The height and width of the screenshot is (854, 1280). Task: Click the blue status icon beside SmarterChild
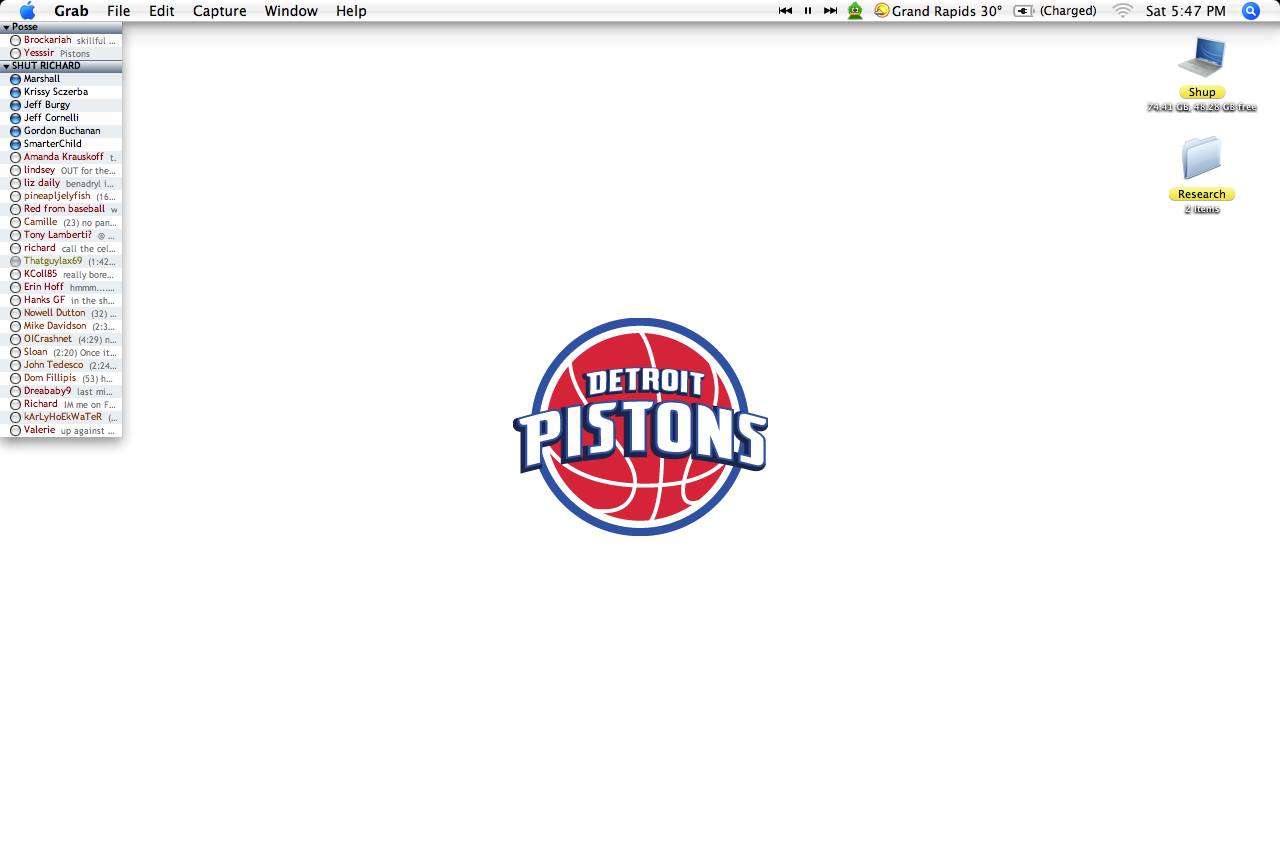(x=15, y=144)
